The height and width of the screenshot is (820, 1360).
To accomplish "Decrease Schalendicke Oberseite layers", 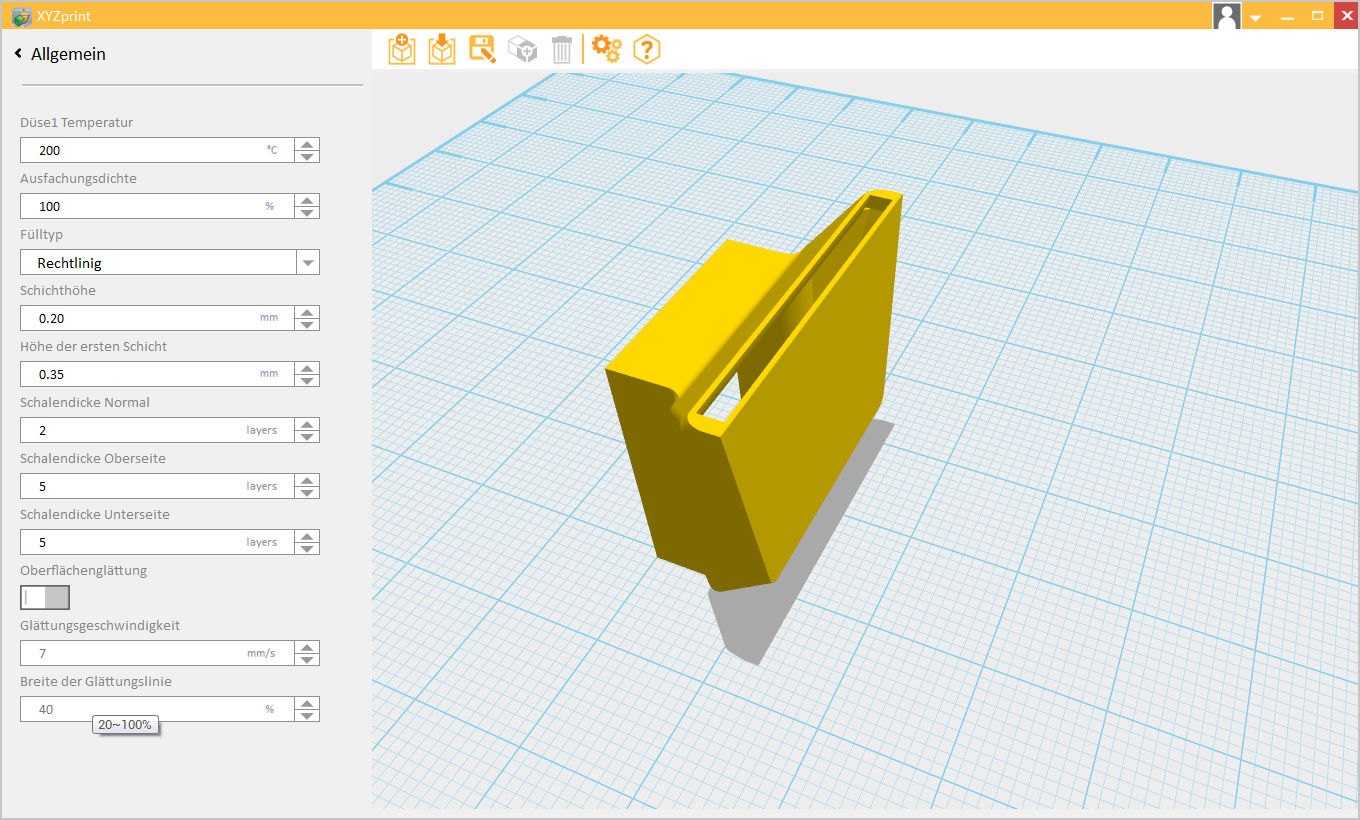I will (x=308, y=492).
